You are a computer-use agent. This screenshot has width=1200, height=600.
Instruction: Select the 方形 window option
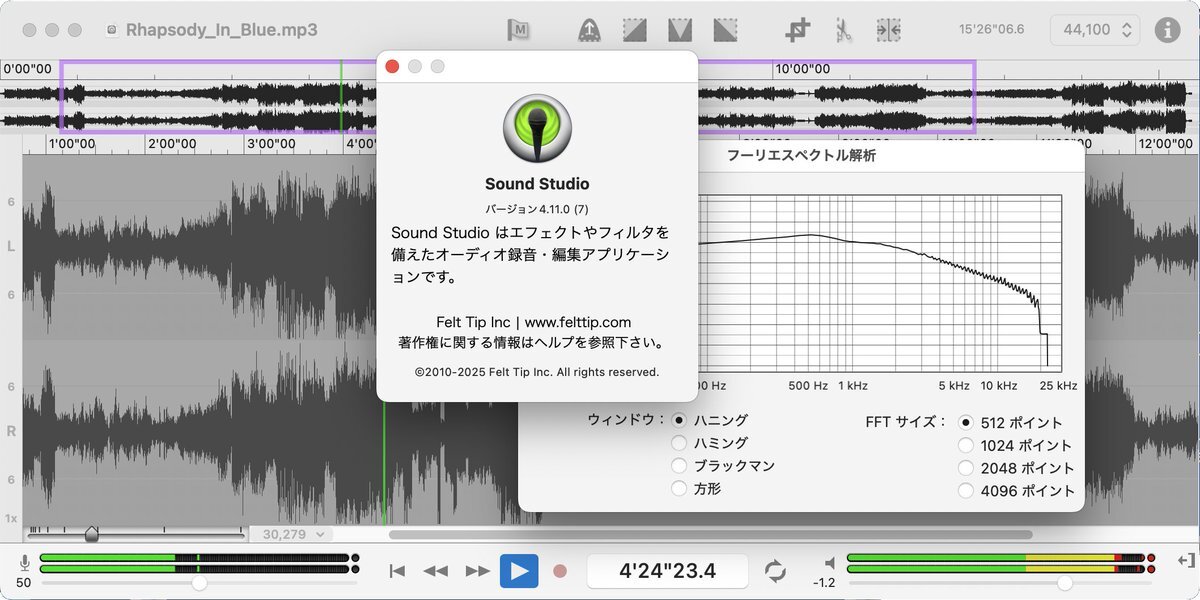pyautogui.click(x=680, y=489)
